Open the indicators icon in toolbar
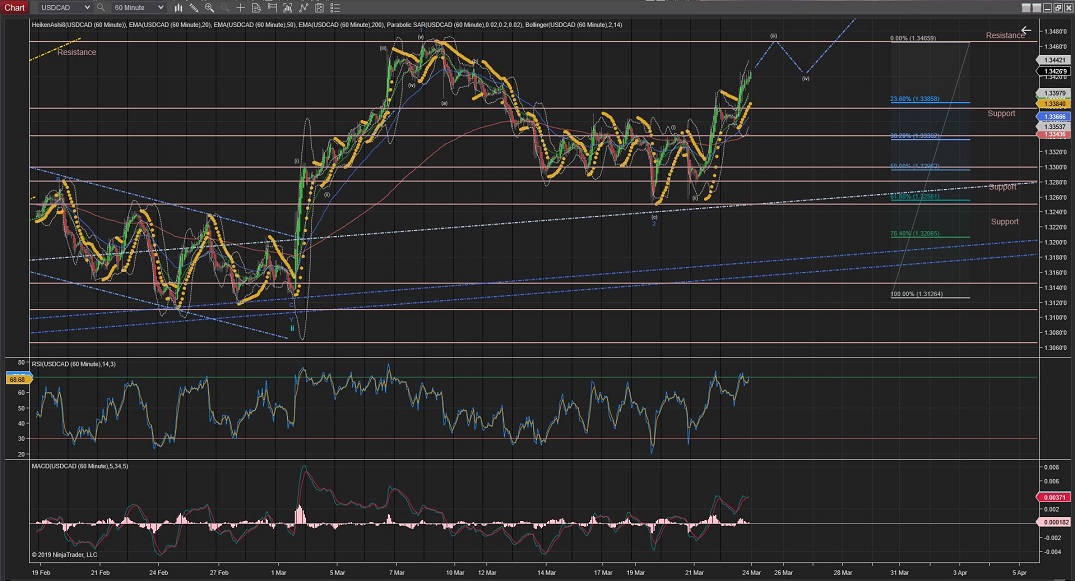 pos(286,7)
